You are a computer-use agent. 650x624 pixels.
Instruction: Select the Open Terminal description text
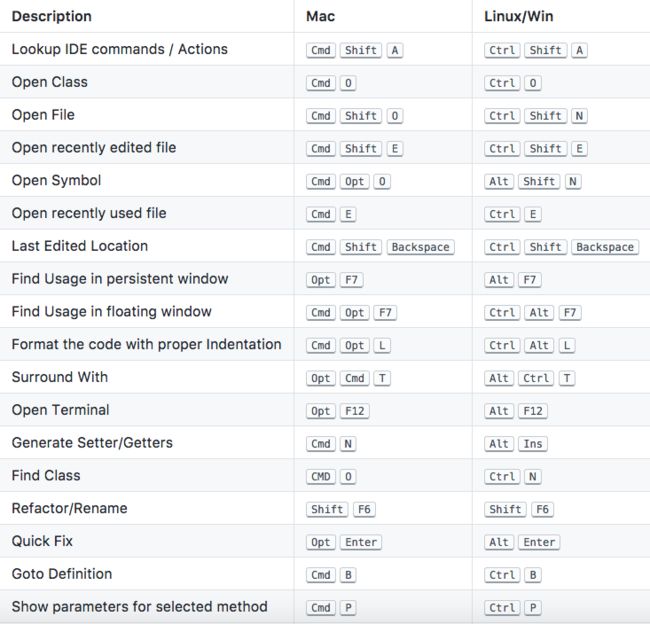61,410
